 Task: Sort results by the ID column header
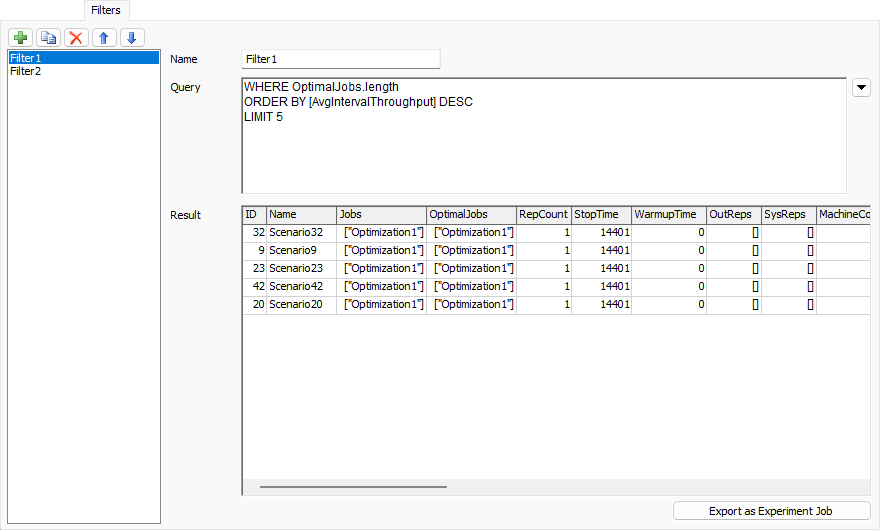254,215
